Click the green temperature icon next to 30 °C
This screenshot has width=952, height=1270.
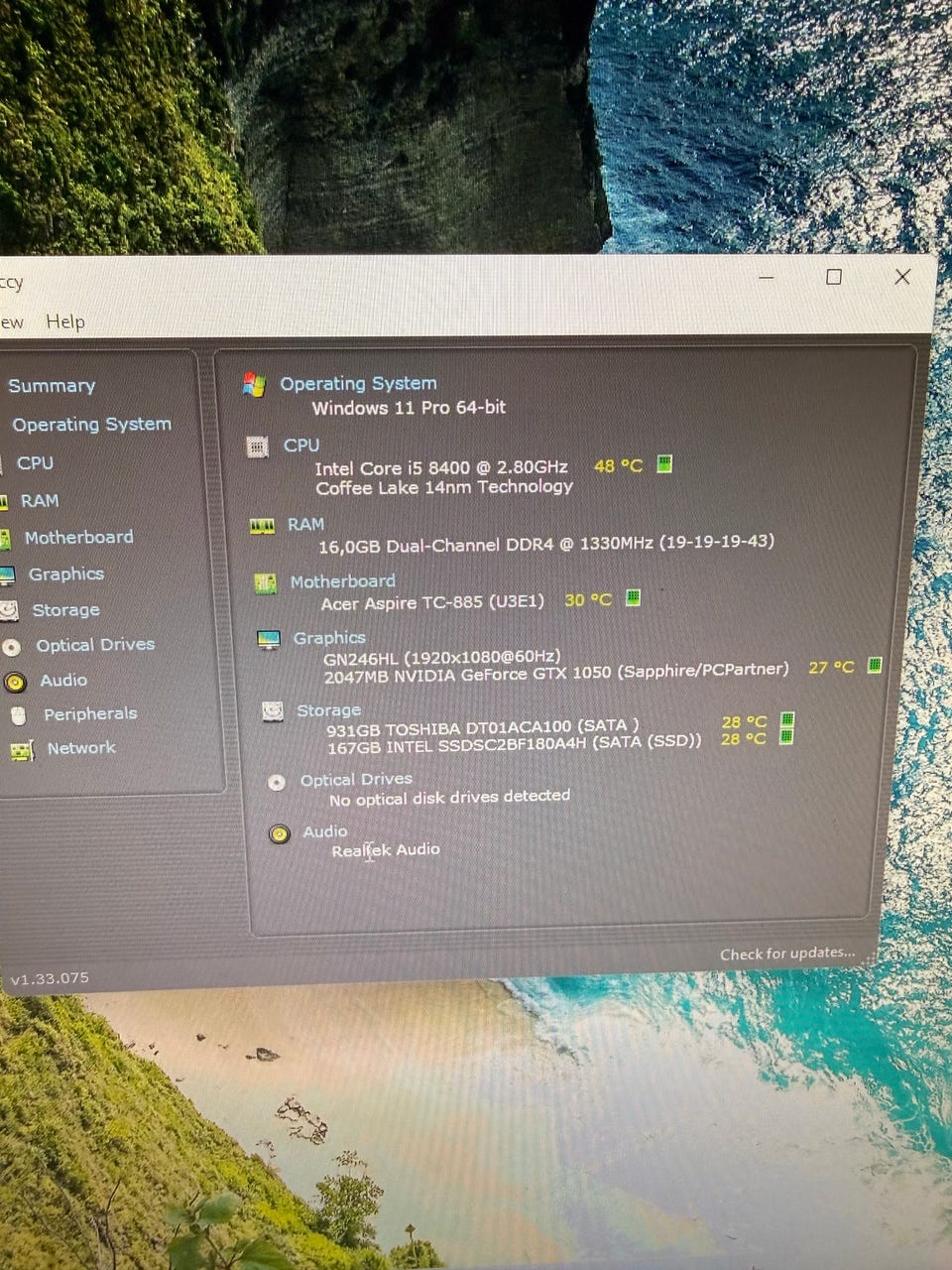pyautogui.click(x=633, y=597)
